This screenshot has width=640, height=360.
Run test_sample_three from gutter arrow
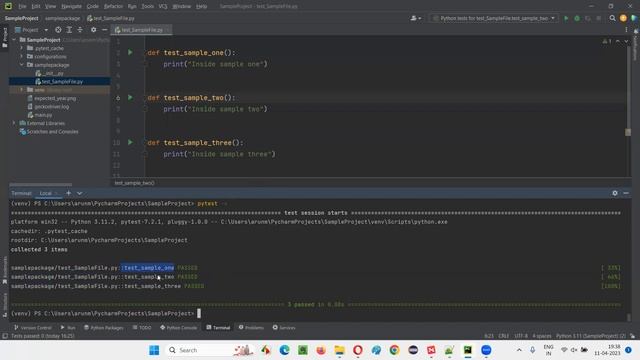click(130, 142)
